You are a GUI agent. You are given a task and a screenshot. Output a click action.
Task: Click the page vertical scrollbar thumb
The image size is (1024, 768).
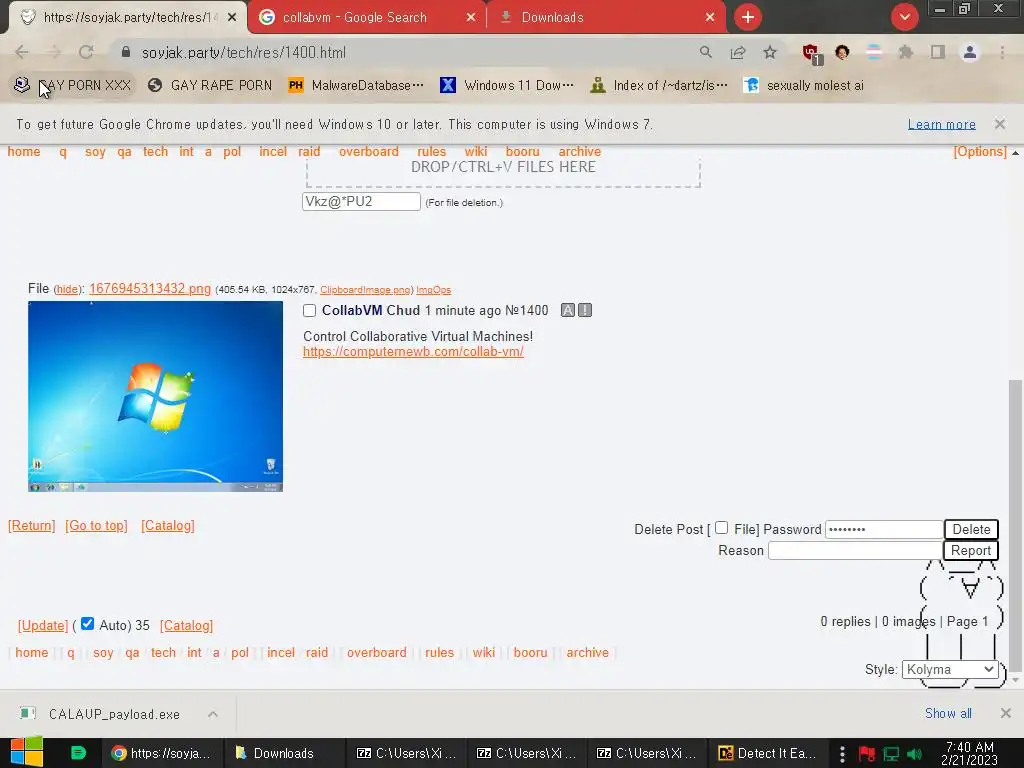point(1015,525)
